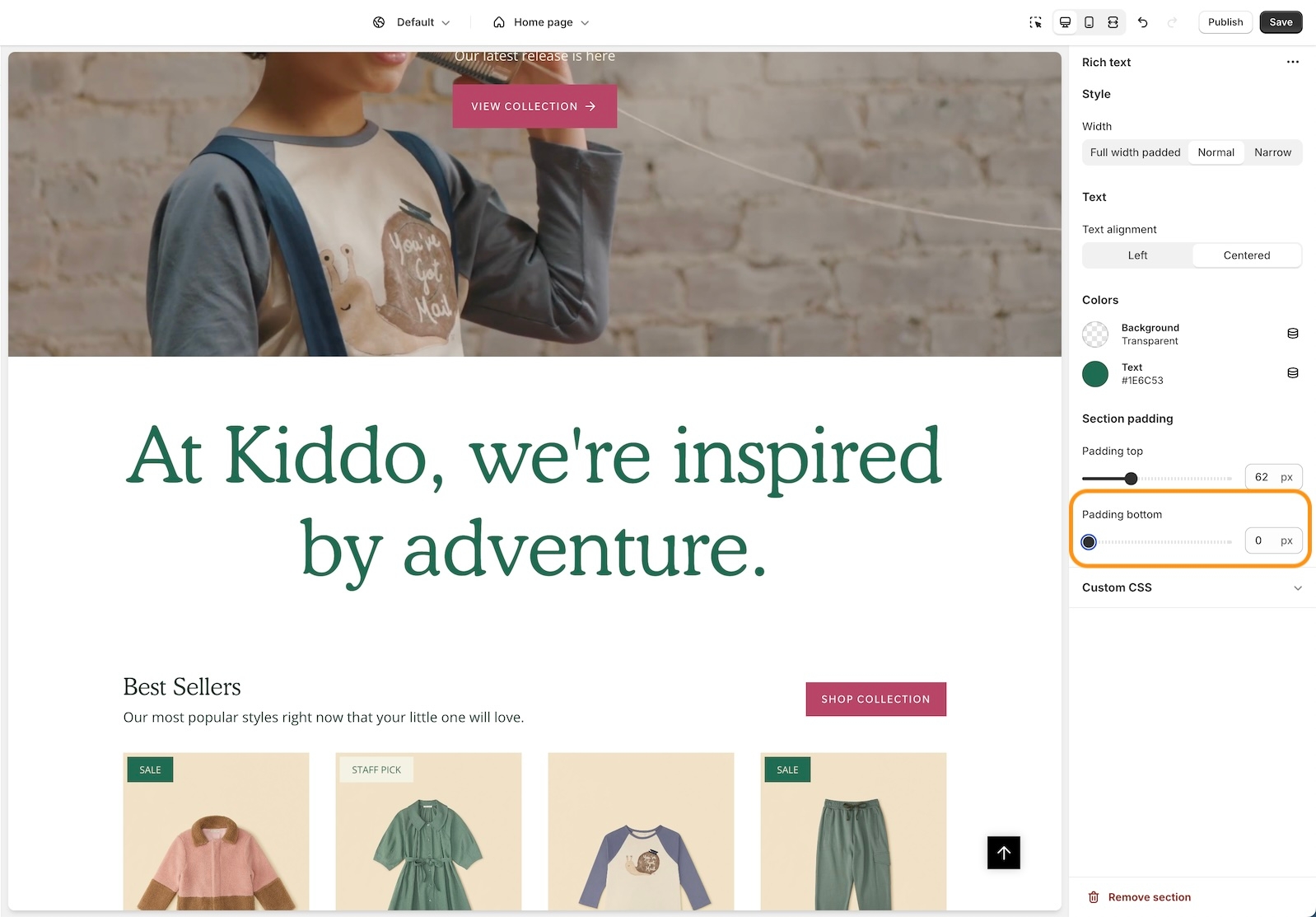
Task: Set width to Narrow
Action: [1272, 152]
